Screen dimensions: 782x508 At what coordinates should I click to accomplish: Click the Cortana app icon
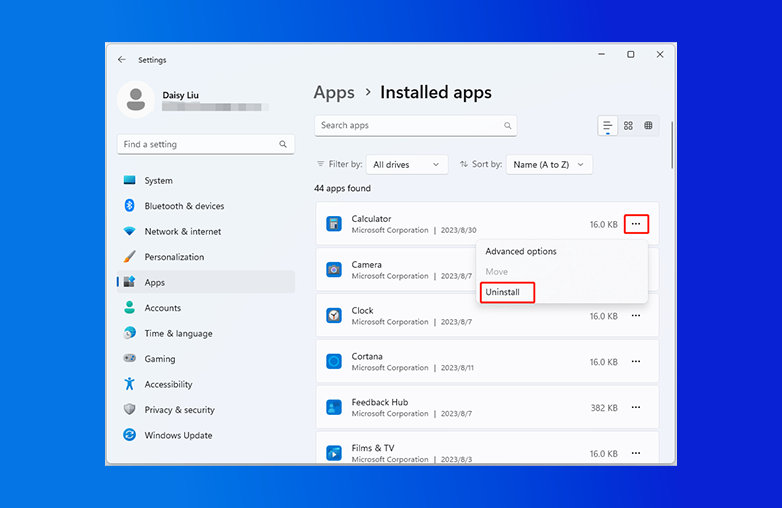334,361
